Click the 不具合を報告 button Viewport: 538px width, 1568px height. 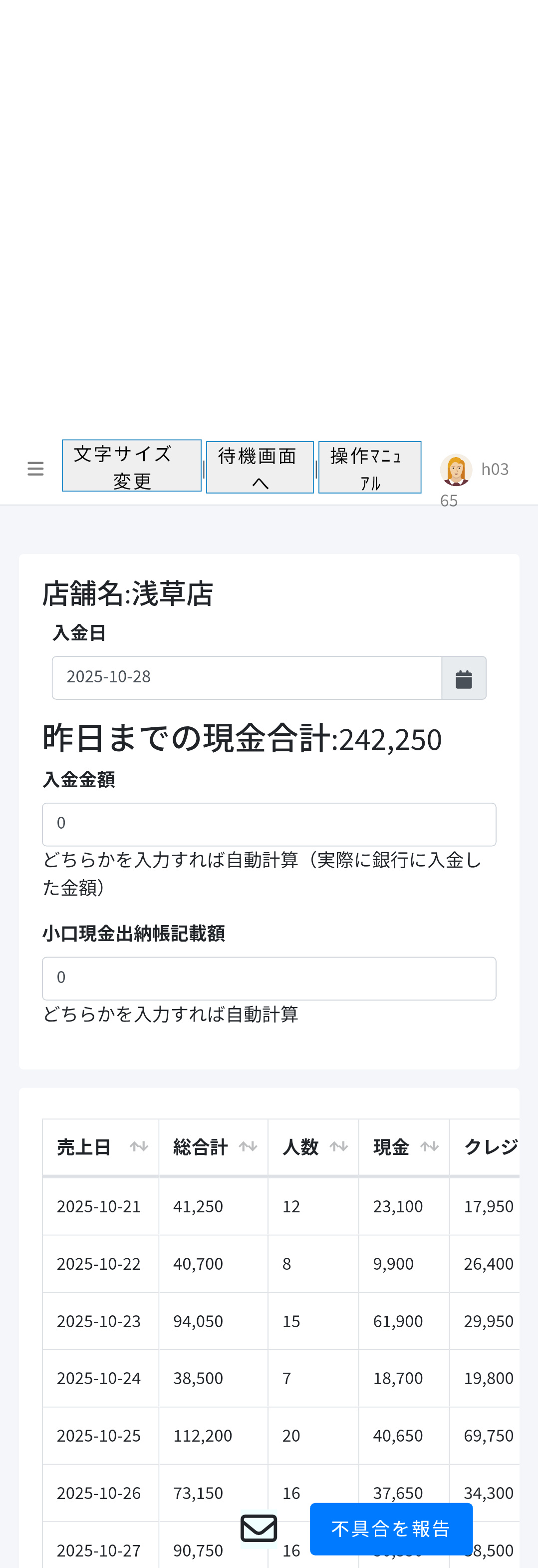(x=391, y=1529)
